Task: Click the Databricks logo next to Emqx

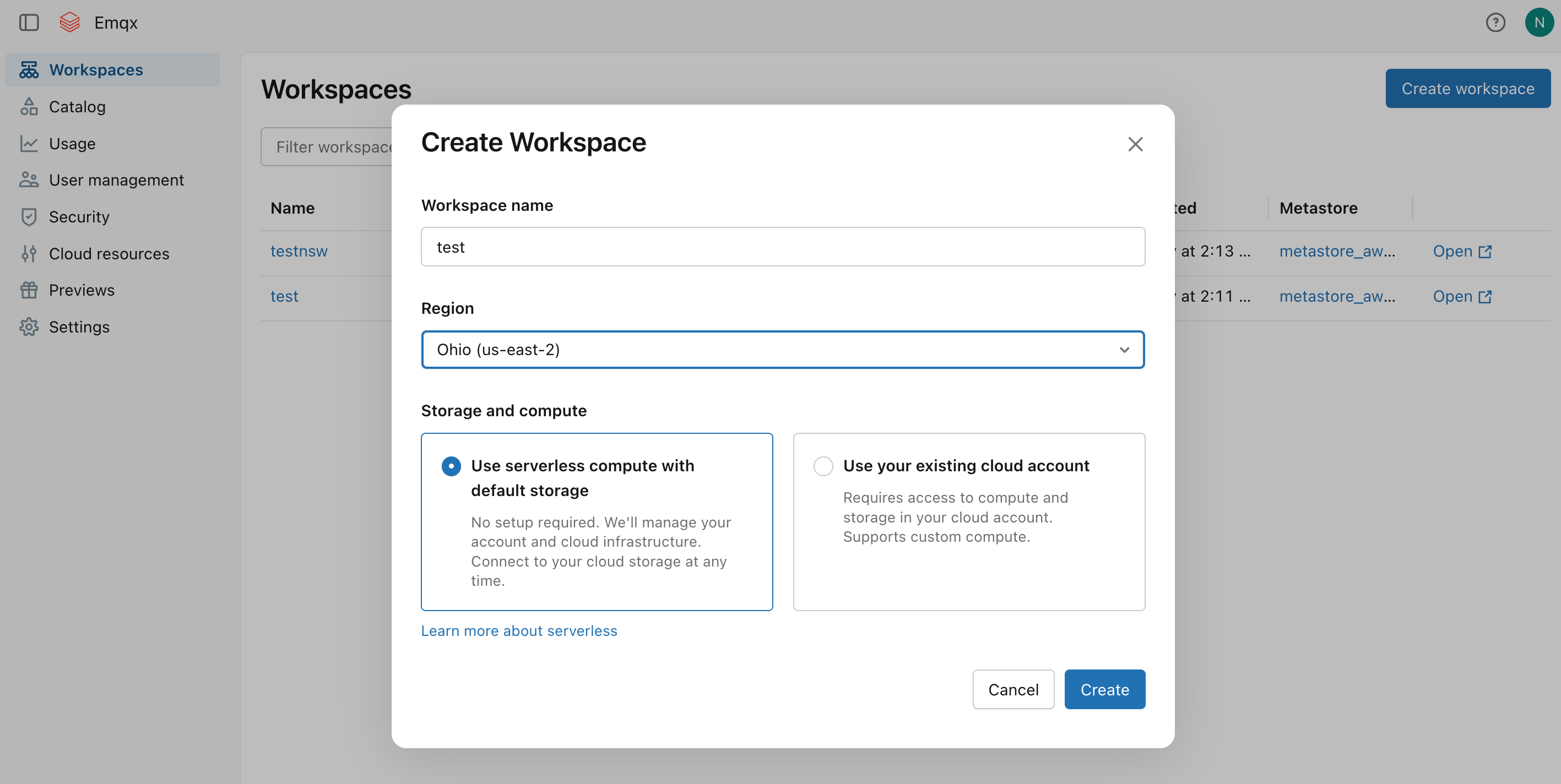Action: coord(69,23)
